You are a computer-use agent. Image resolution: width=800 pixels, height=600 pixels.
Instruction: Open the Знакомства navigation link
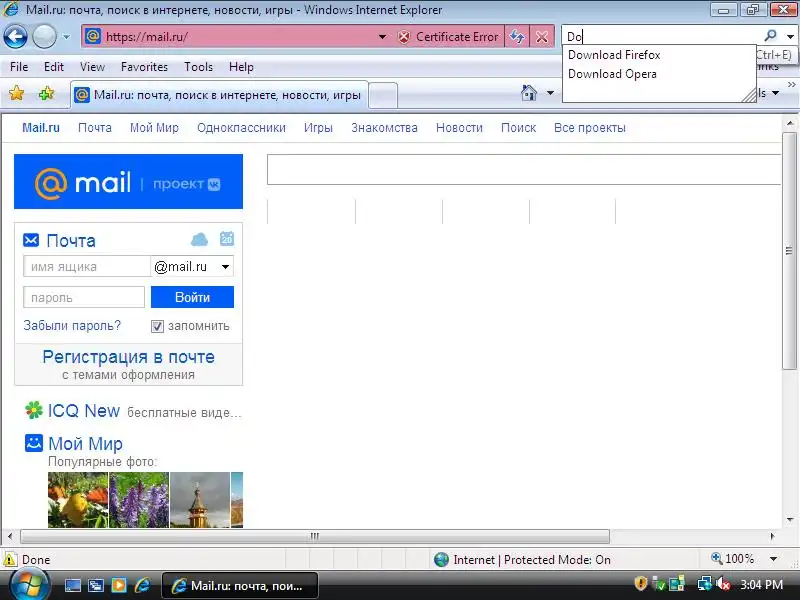(x=384, y=128)
